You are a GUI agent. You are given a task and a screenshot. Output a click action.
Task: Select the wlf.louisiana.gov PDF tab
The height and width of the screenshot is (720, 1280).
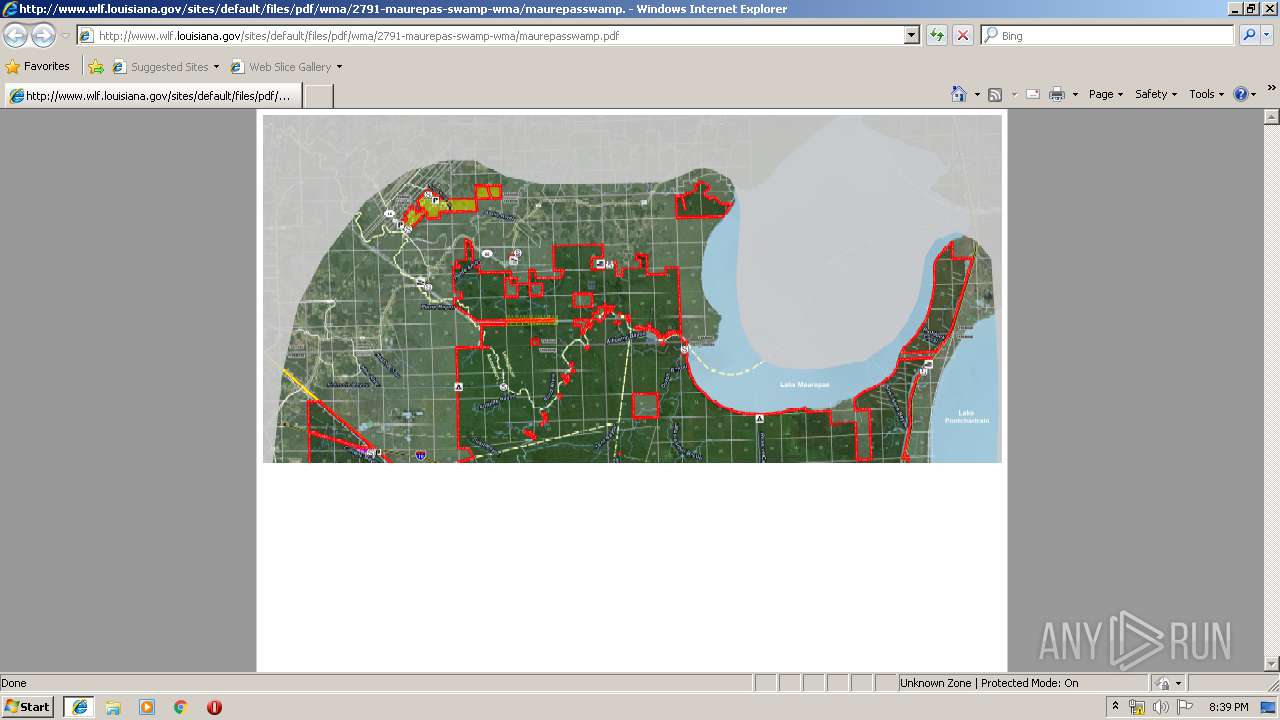pyautogui.click(x=152, y=96)
